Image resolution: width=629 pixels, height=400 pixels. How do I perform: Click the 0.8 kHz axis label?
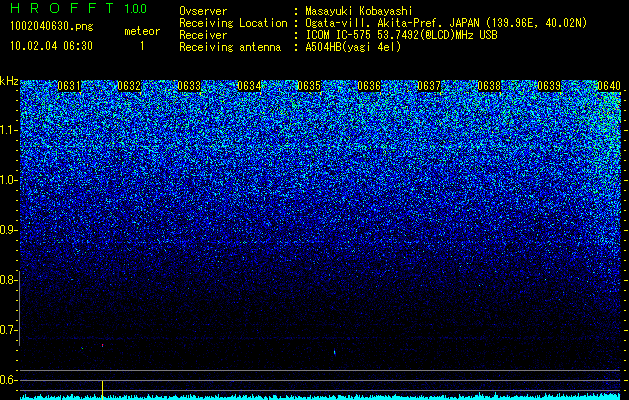8,280
